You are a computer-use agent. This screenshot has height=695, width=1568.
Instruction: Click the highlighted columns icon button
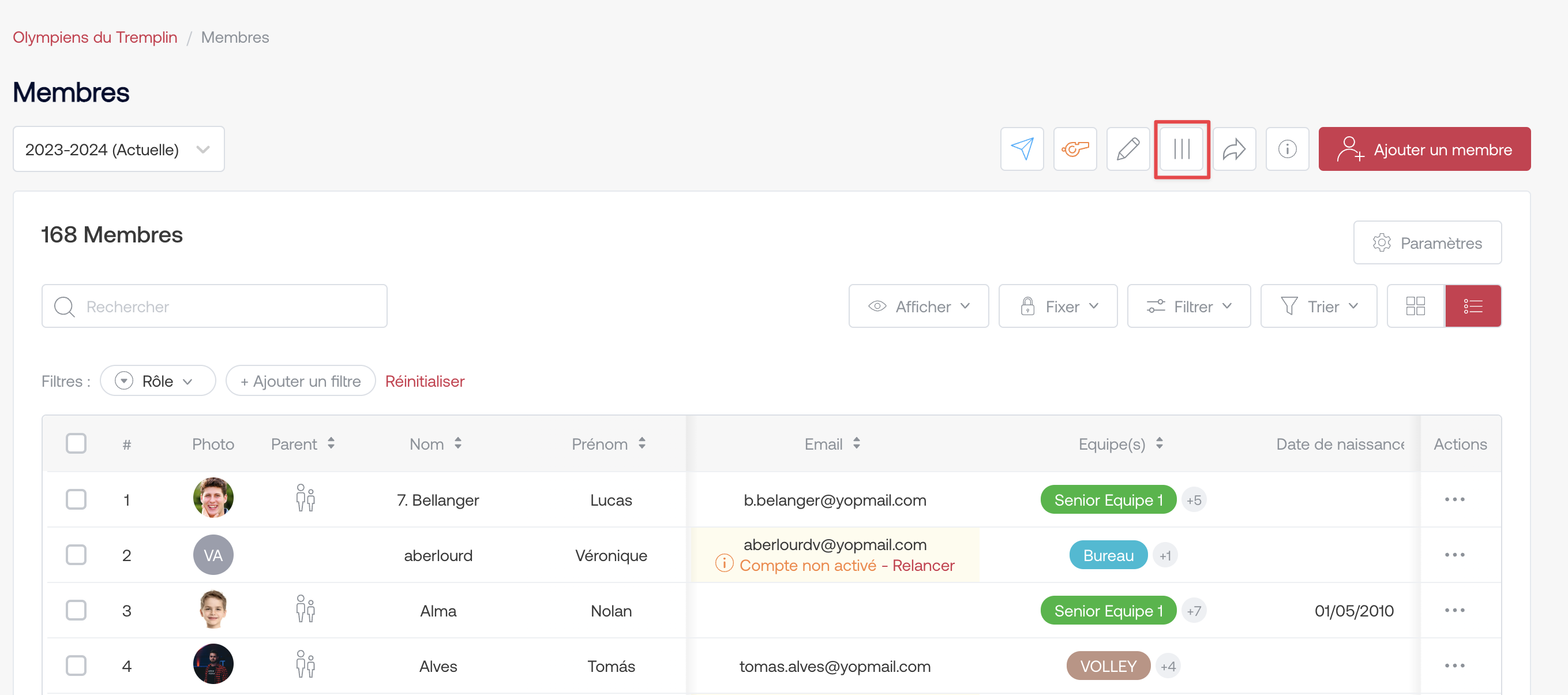click(x=1181, y=148)
